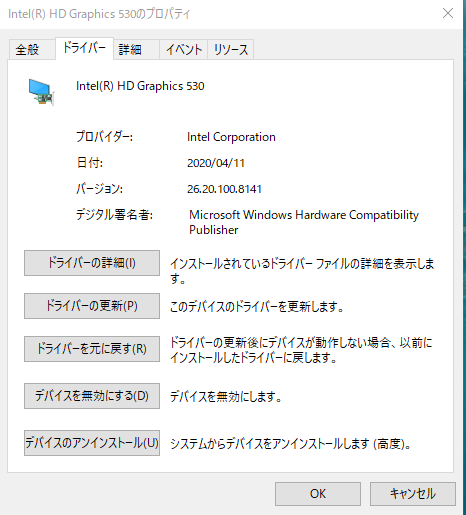Close the properties dialog with X
Screen dimensions: 466x515
[x=448, y=13]
